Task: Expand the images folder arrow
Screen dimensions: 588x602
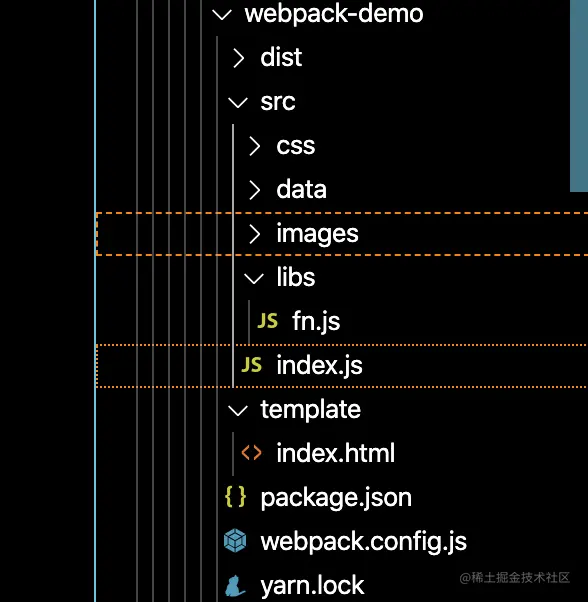Action: point(254,234)
